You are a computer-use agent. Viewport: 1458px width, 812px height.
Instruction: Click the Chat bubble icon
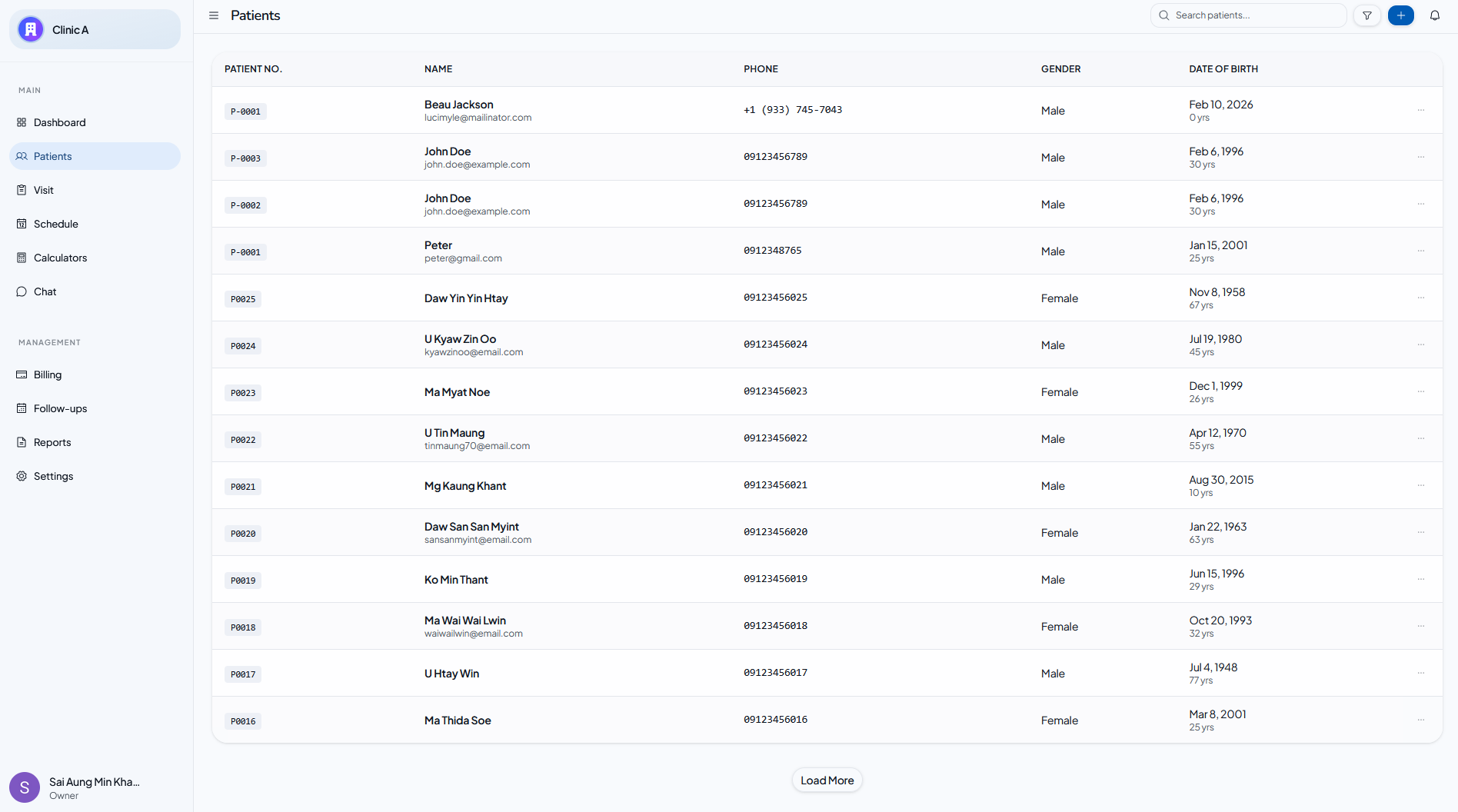tap(22, 291)
